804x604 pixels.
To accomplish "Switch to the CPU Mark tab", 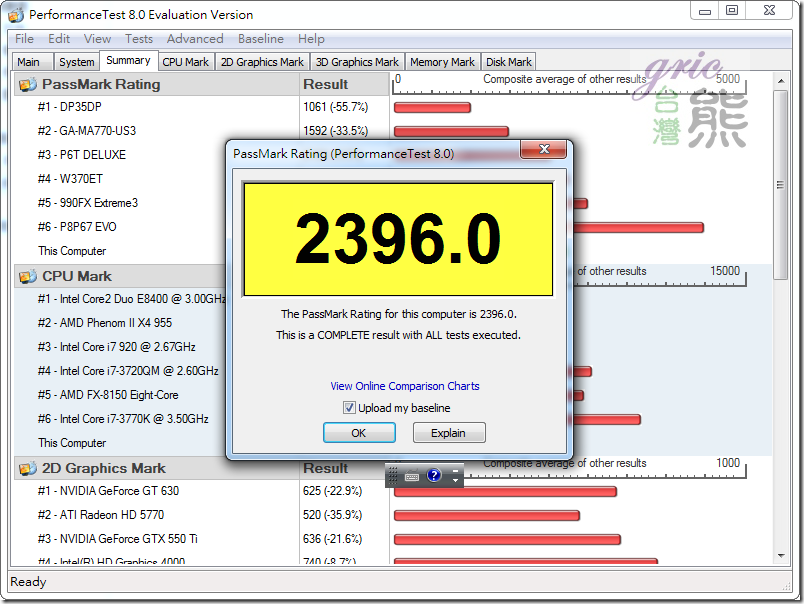I will [186, 62].
